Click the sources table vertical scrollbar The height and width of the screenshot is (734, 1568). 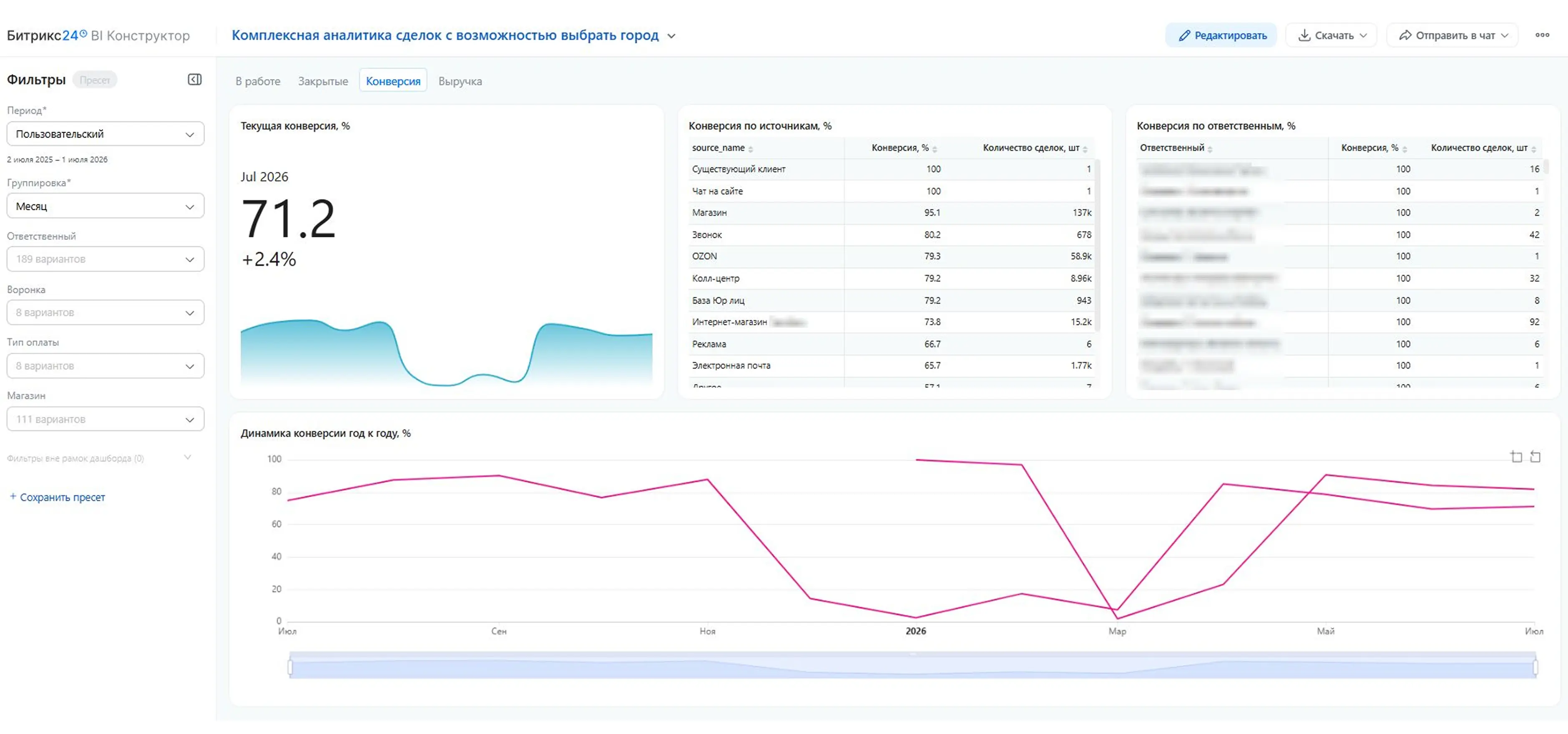tap(1098, 245)
